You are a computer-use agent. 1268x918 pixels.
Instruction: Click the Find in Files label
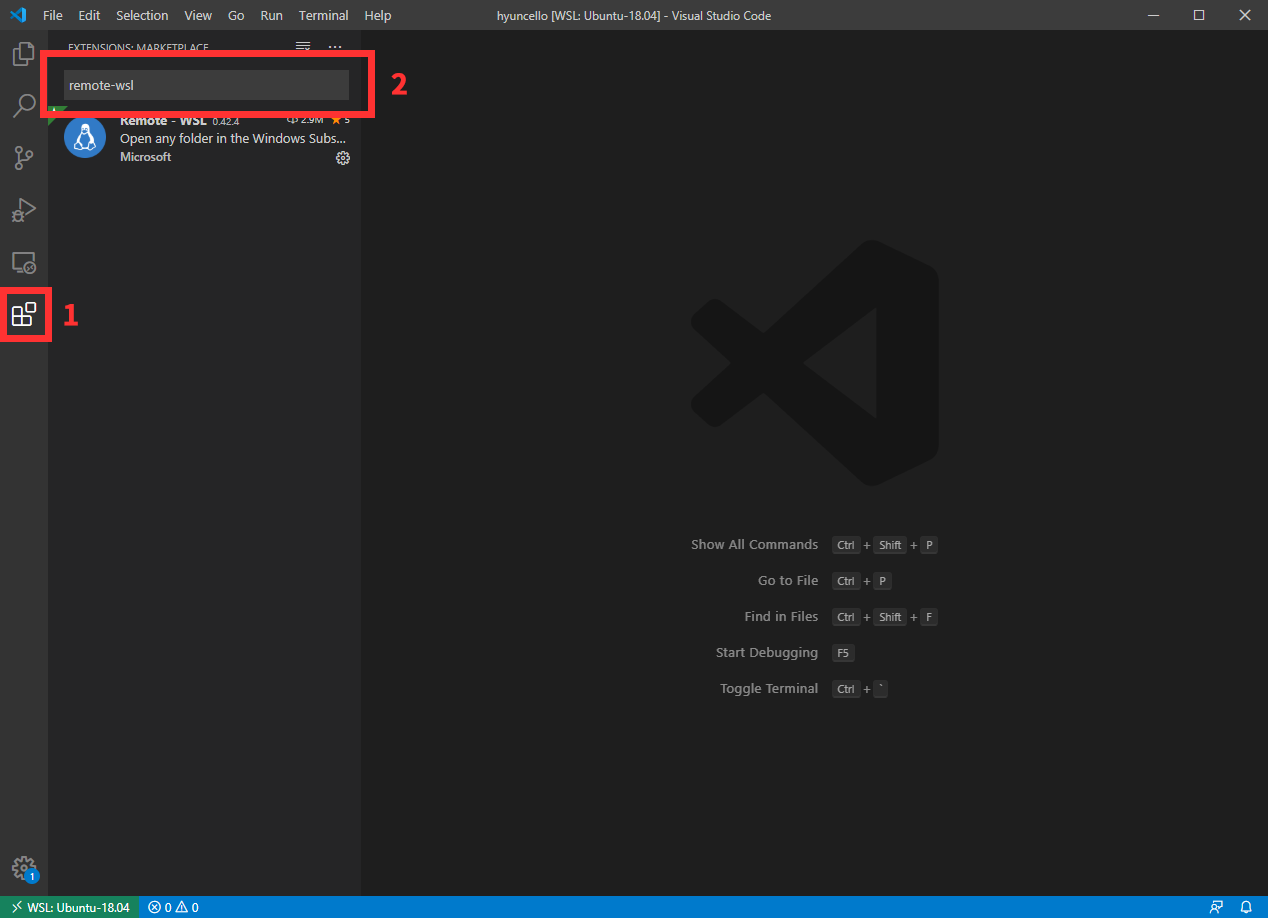[781, 617]
